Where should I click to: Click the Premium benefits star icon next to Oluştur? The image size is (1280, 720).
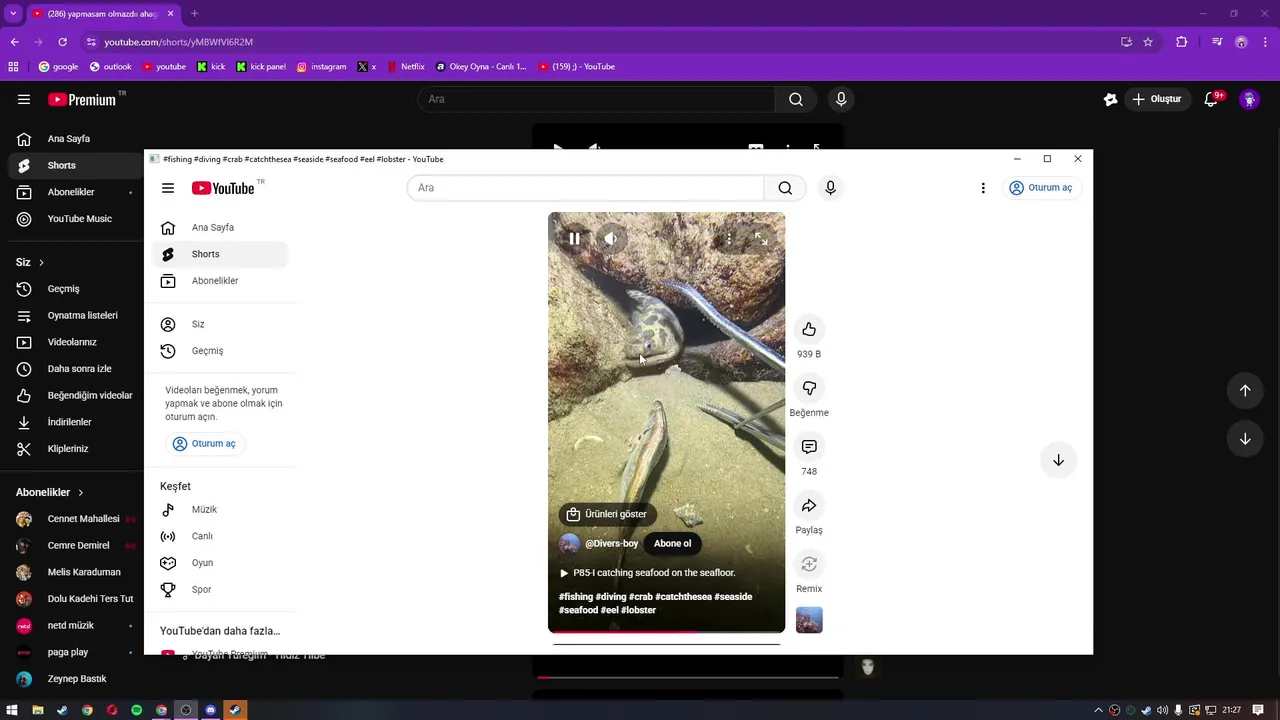(1110, 99)
